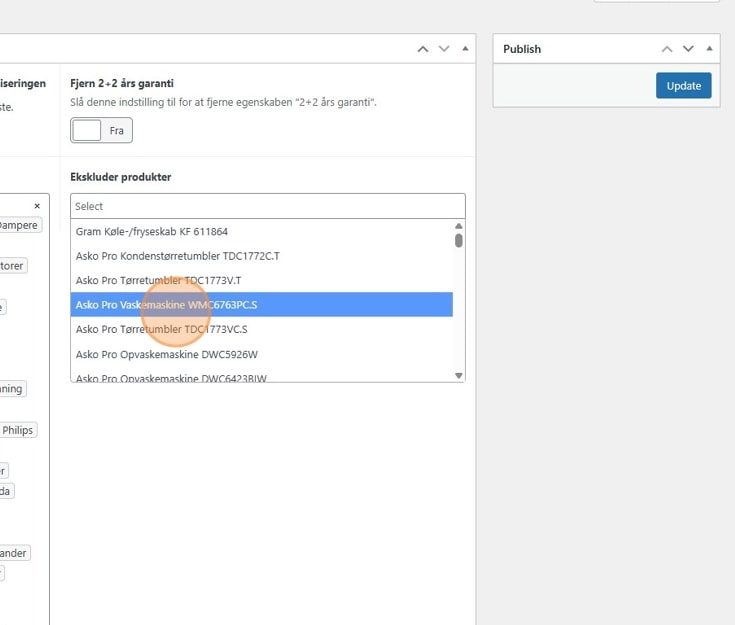Select 'Asko Pro Tørretumbler TDC1773V.T' option
This screenshot has width=735, height=625.
pos(262,280)
